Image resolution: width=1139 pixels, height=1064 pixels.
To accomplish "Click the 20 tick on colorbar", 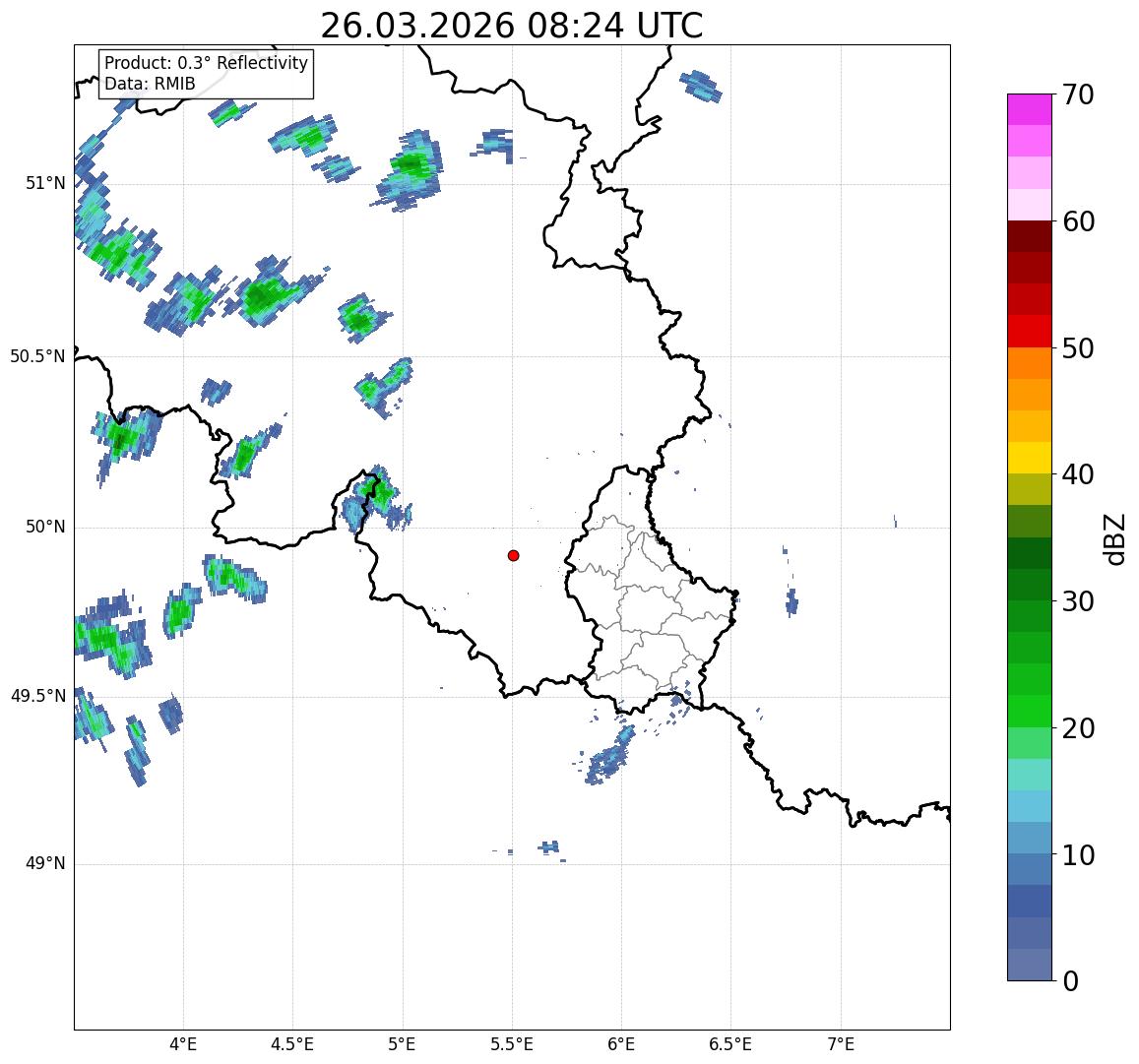I will coord(1078,727).
